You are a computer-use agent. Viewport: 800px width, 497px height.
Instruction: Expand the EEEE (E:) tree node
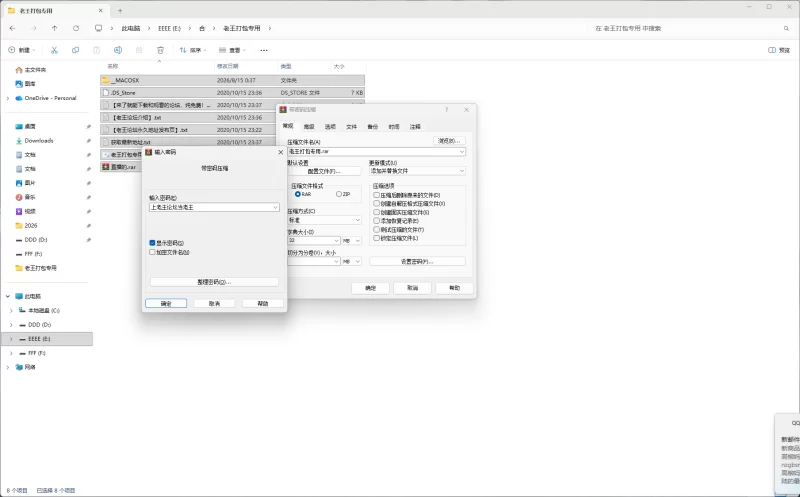[x=11, y=339]
